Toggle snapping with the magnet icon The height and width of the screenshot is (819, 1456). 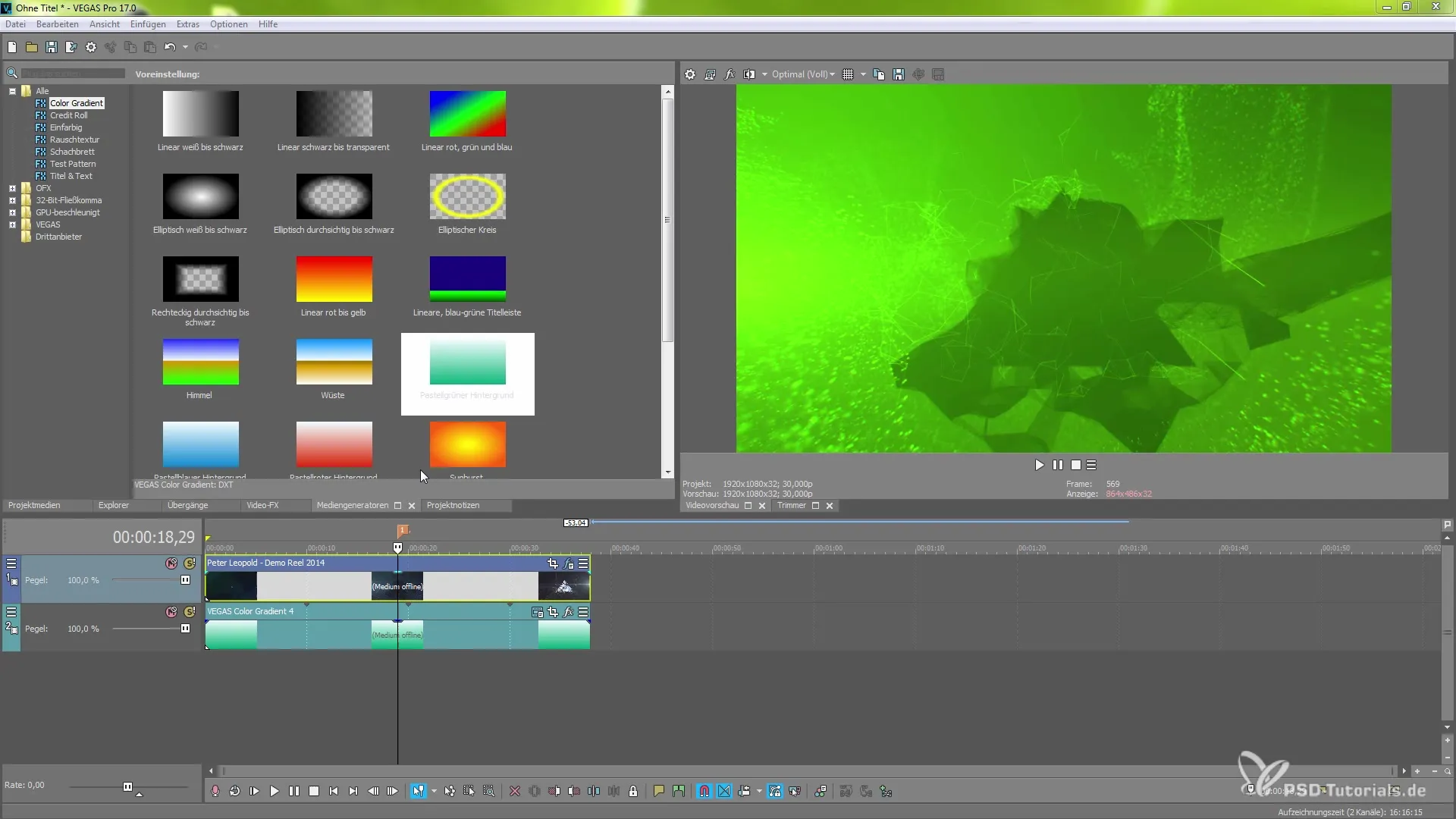(x=704, y=791)
